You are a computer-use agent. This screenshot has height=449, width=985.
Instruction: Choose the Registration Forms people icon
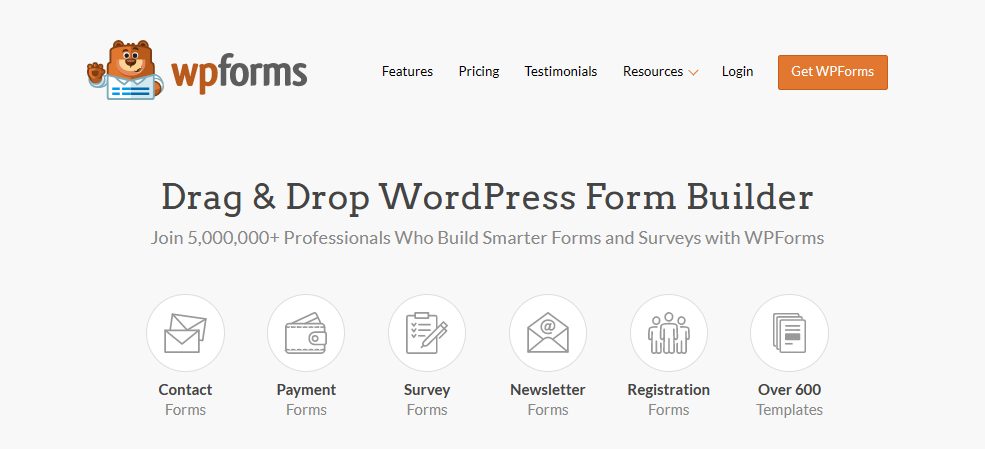tap(669, 333)
